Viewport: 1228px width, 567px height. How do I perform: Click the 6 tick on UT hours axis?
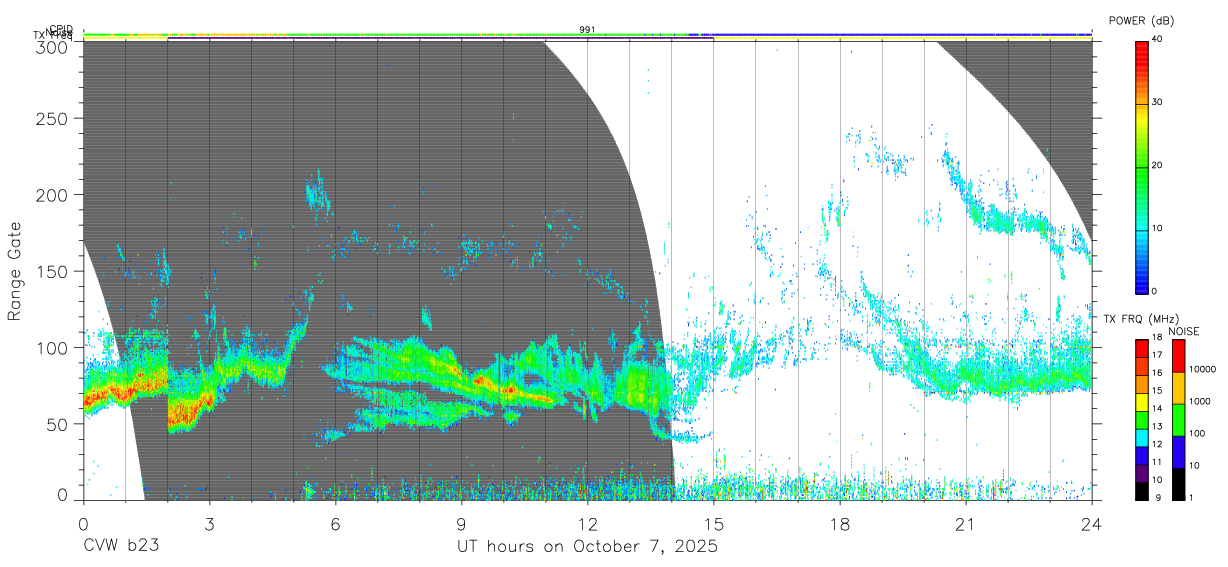click(335, 524)
